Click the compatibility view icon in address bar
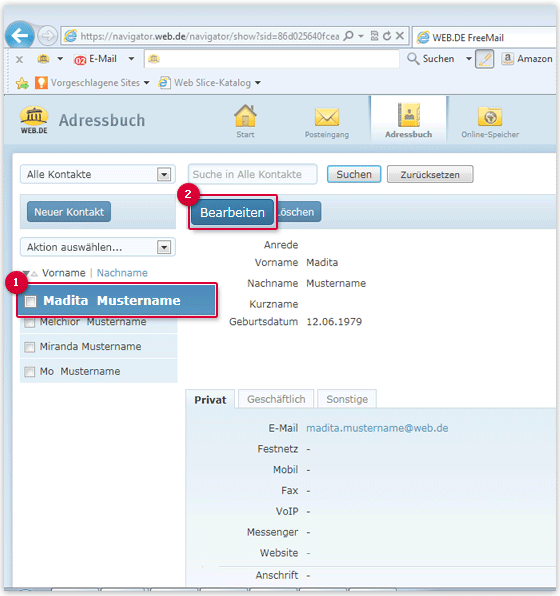 [374, 36]
